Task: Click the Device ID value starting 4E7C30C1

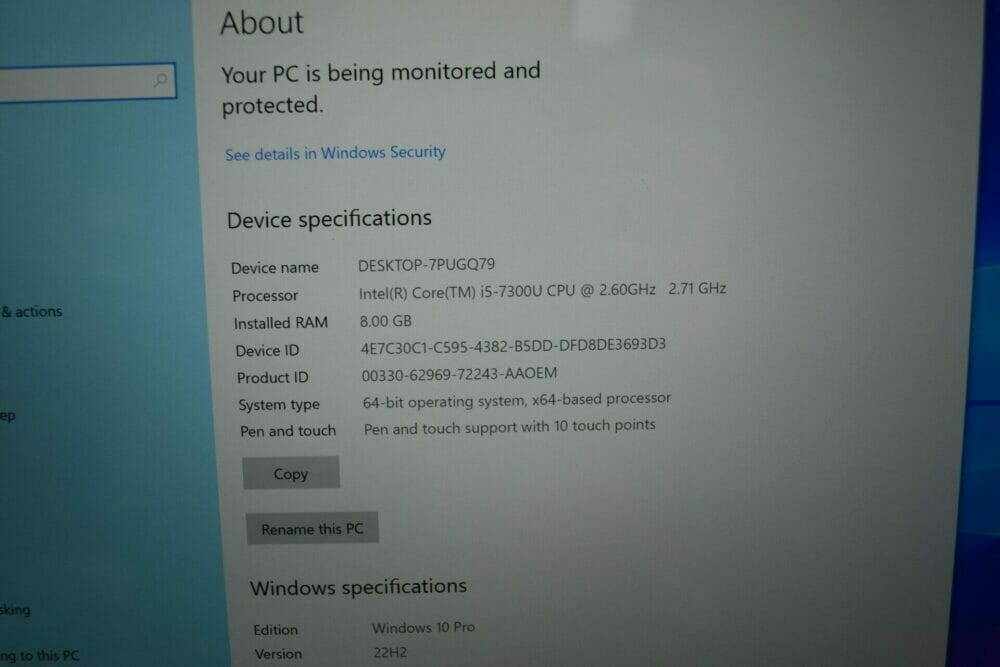Action: (x=513, y=346)
